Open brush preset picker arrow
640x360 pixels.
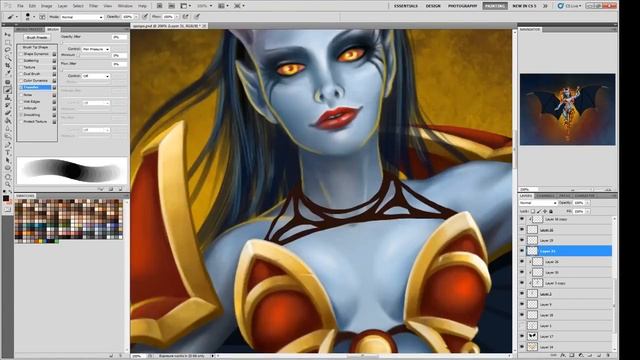(34, 17)
